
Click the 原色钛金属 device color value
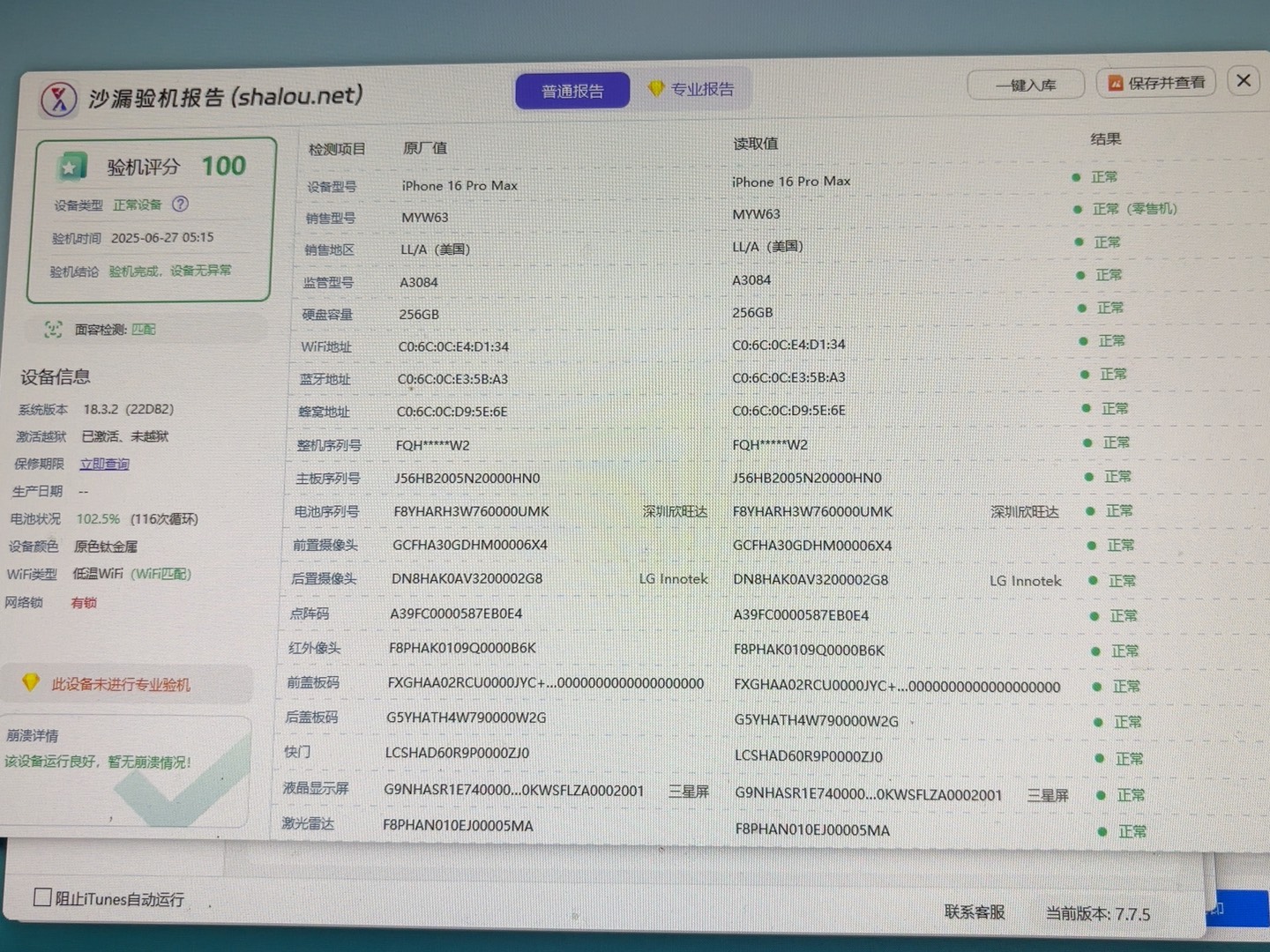(x=105, y=547)
